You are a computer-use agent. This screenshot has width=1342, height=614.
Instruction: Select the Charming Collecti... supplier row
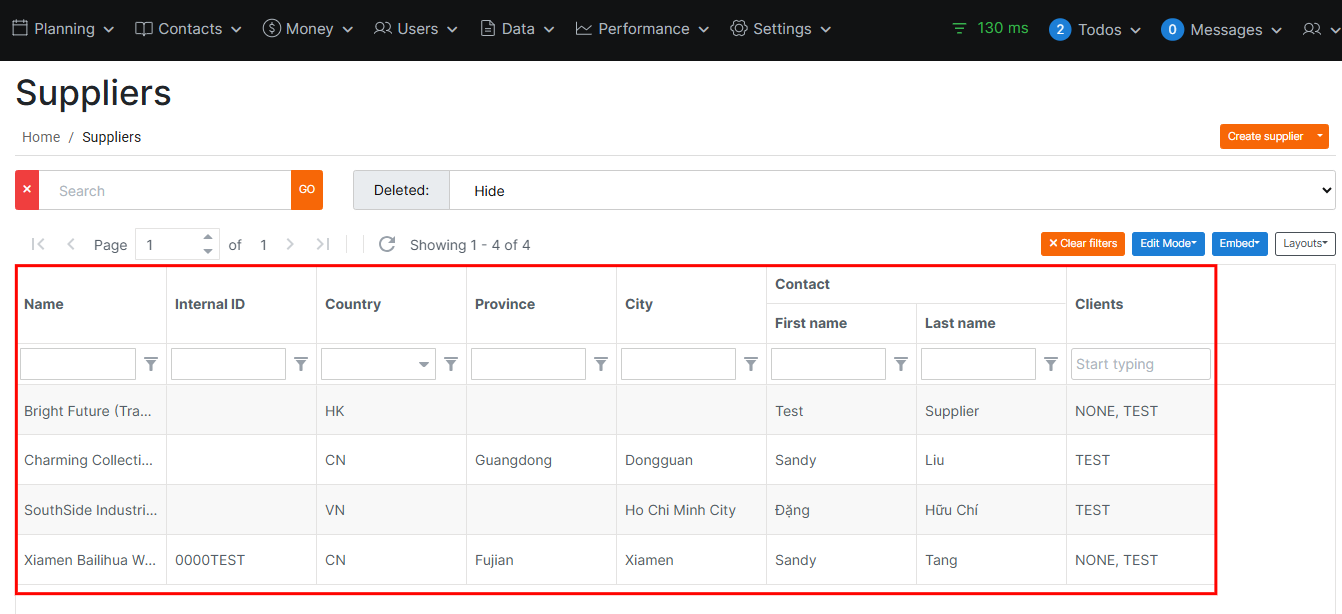coord(616,460)
